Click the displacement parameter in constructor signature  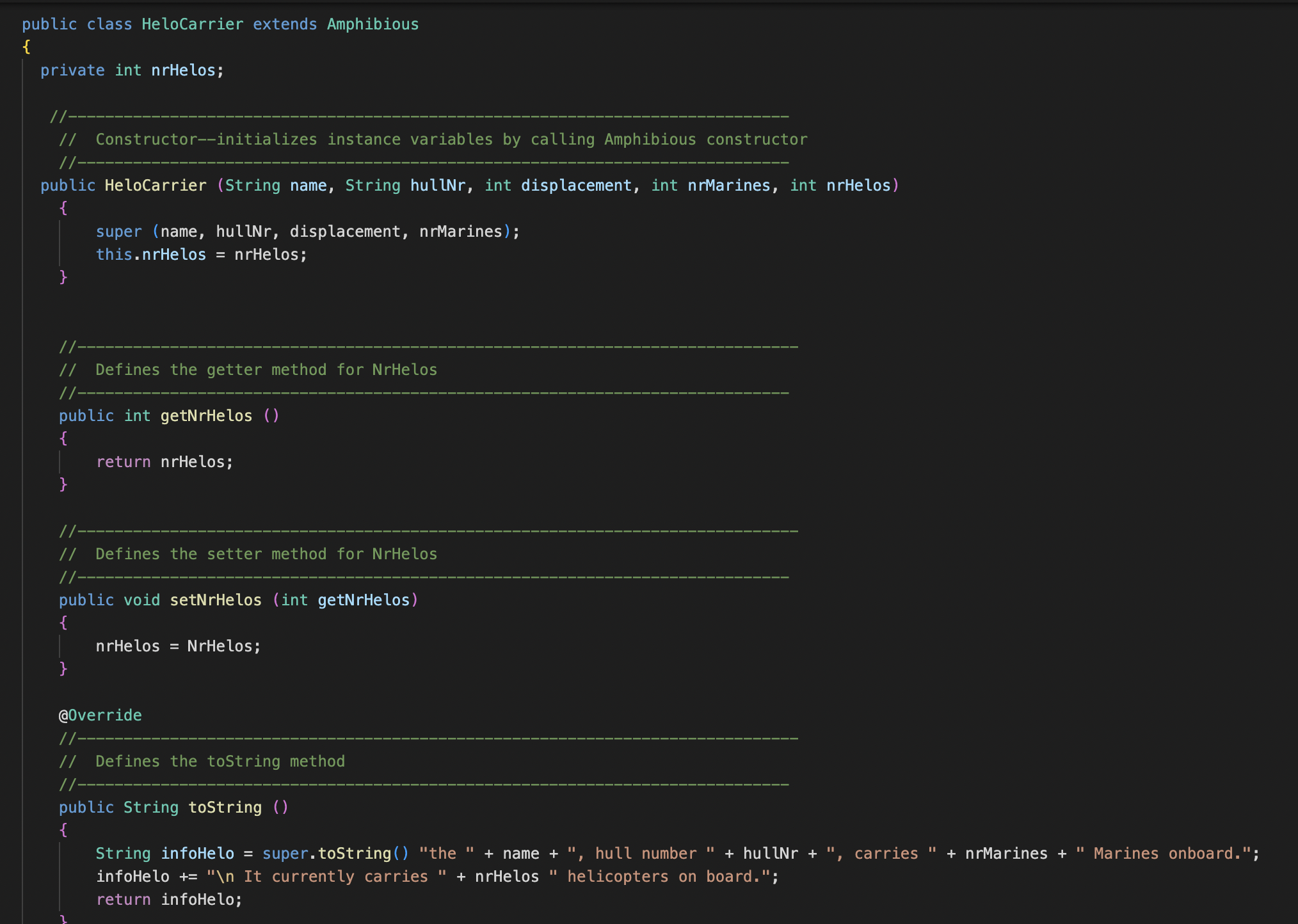576,186
